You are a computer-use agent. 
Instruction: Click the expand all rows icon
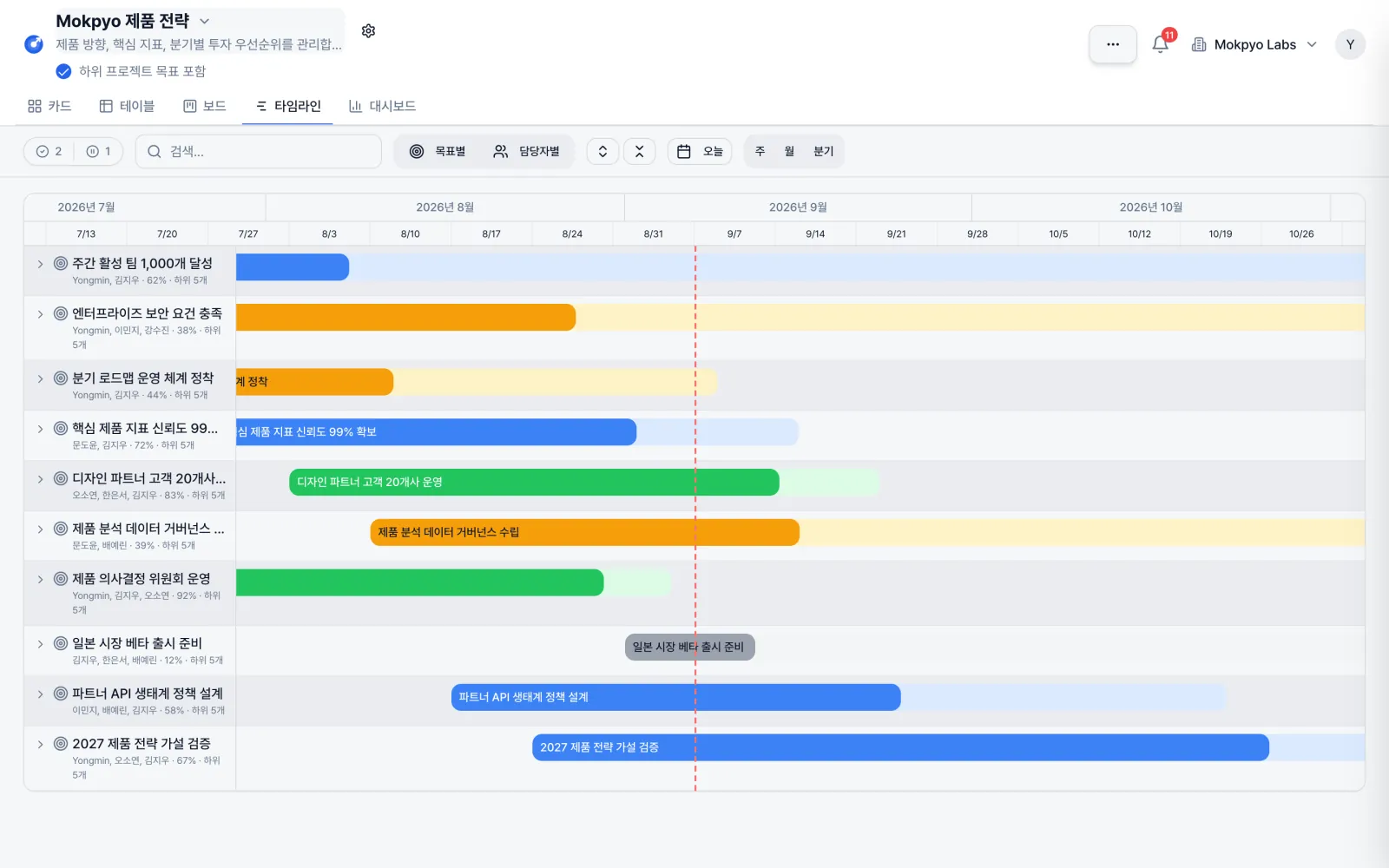click(602, 151)
